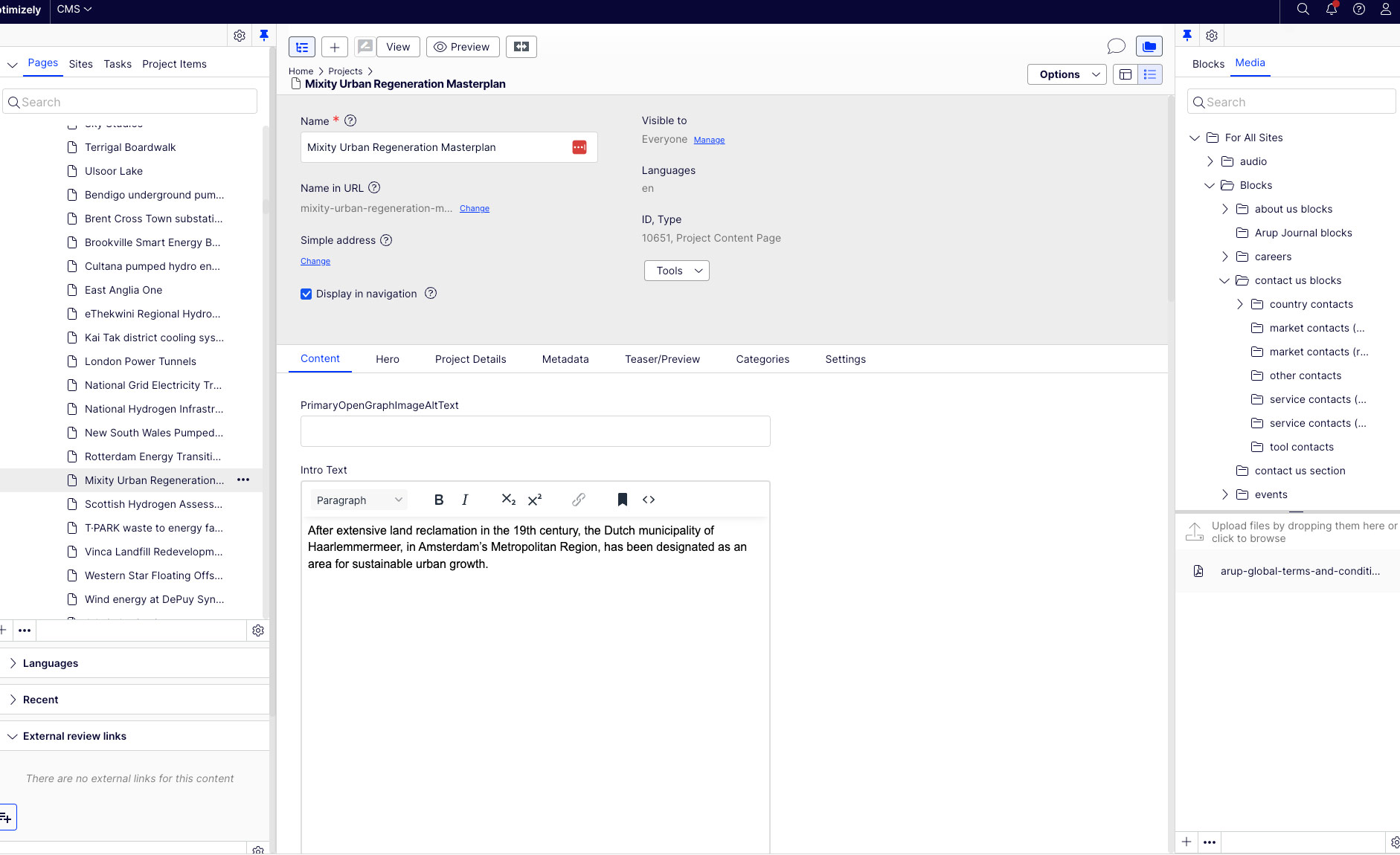Screen dimensions: 1400x855
Task: Open the Categories tab
Action: tap(763, 359)
